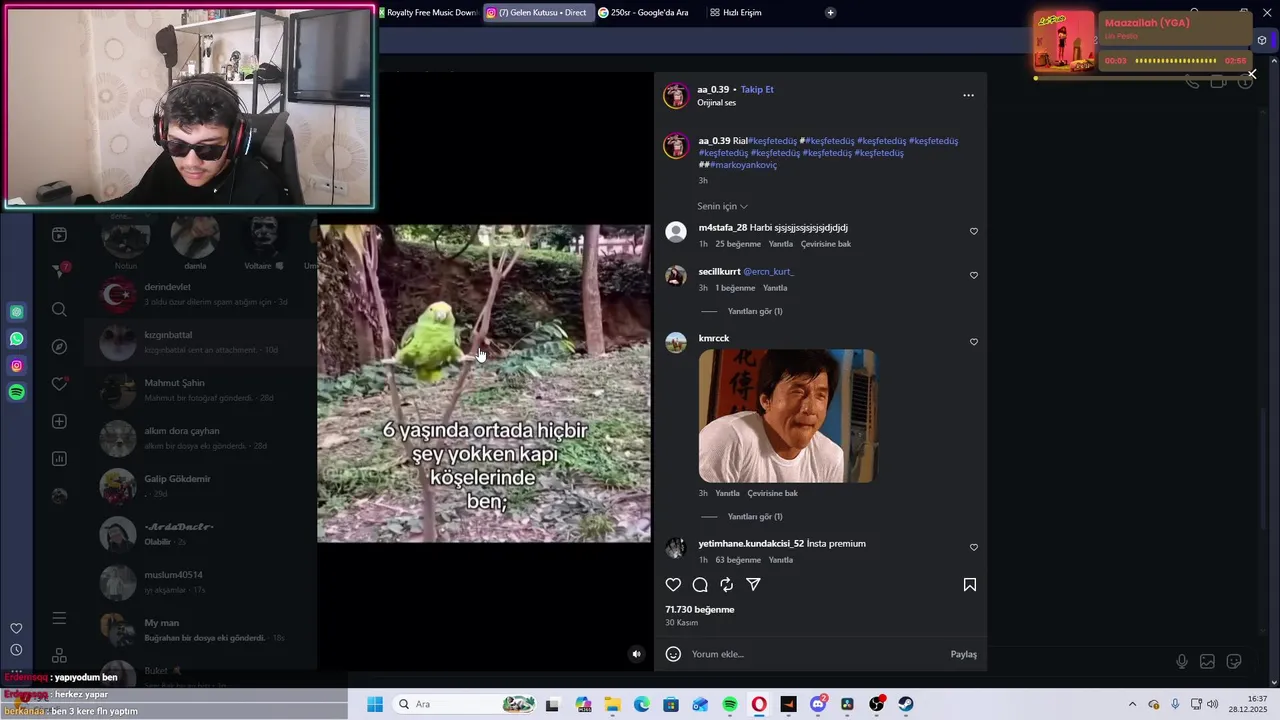This screenshot has height=720, width=1280.
Task: Open post more options three dots
Action: tap(968, 95)
